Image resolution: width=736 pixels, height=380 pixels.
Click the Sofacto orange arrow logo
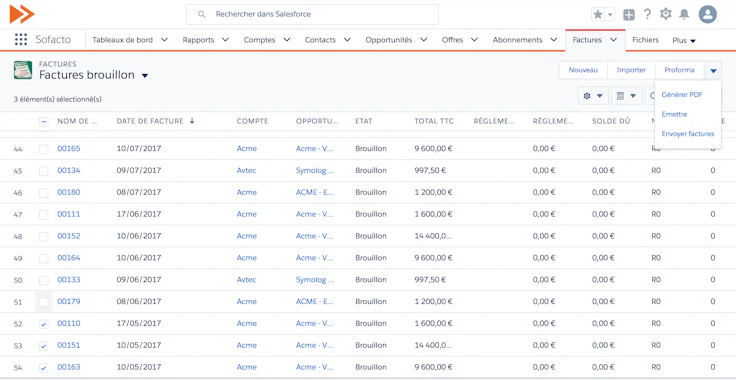[22, 14]
